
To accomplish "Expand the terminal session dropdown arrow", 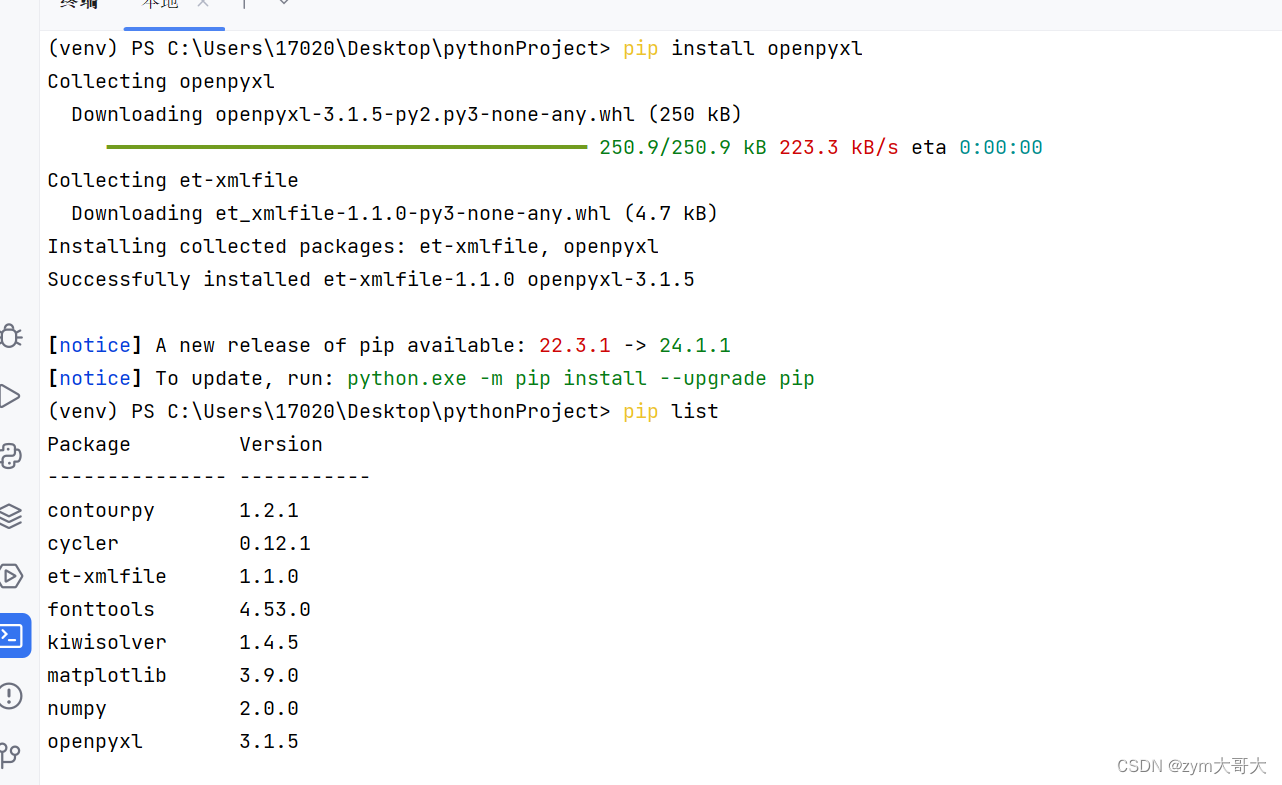I will (284, 5).
